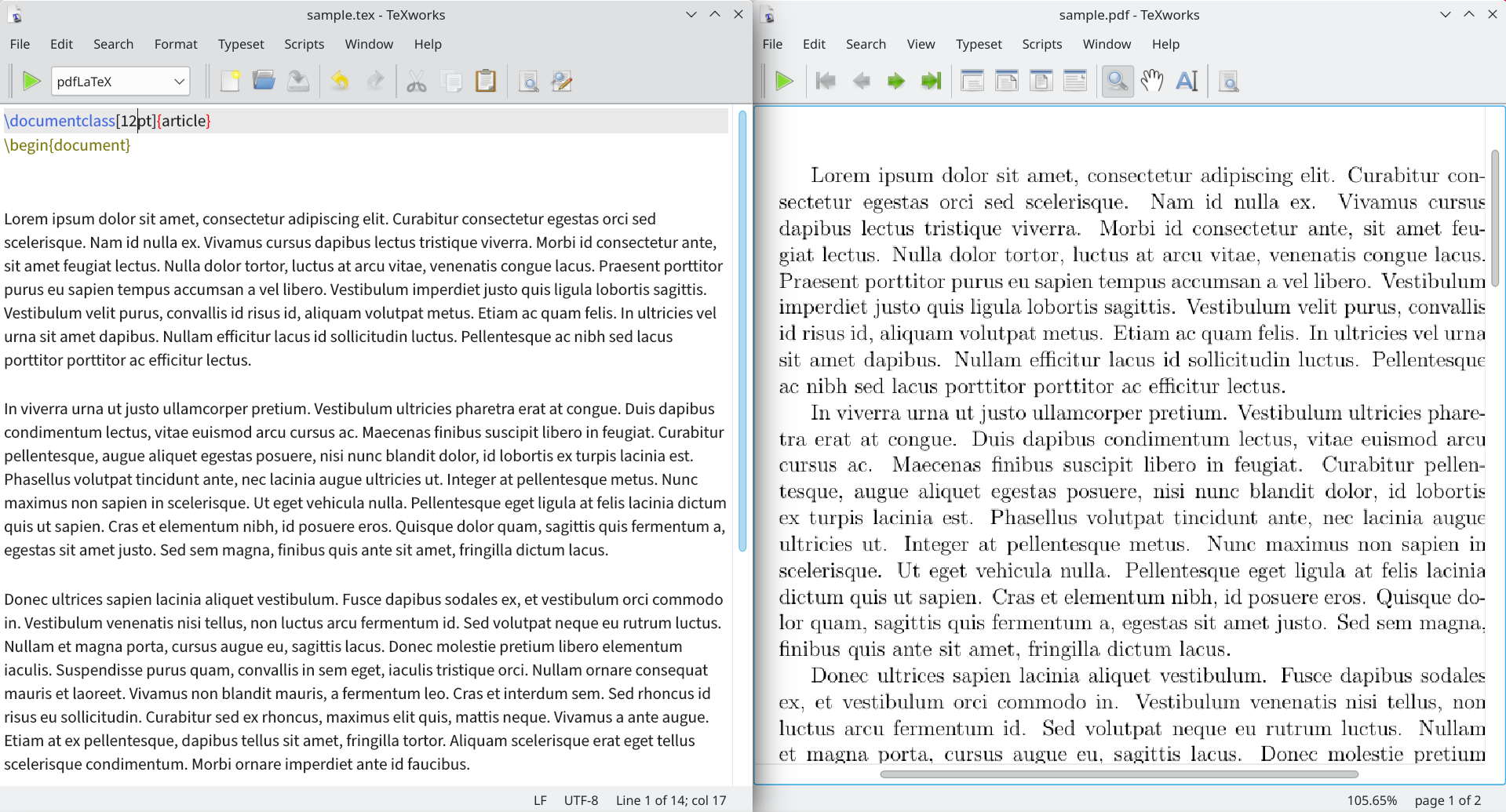Cut the selected text in the editor

pyautogui.click(x=416, y=81)
